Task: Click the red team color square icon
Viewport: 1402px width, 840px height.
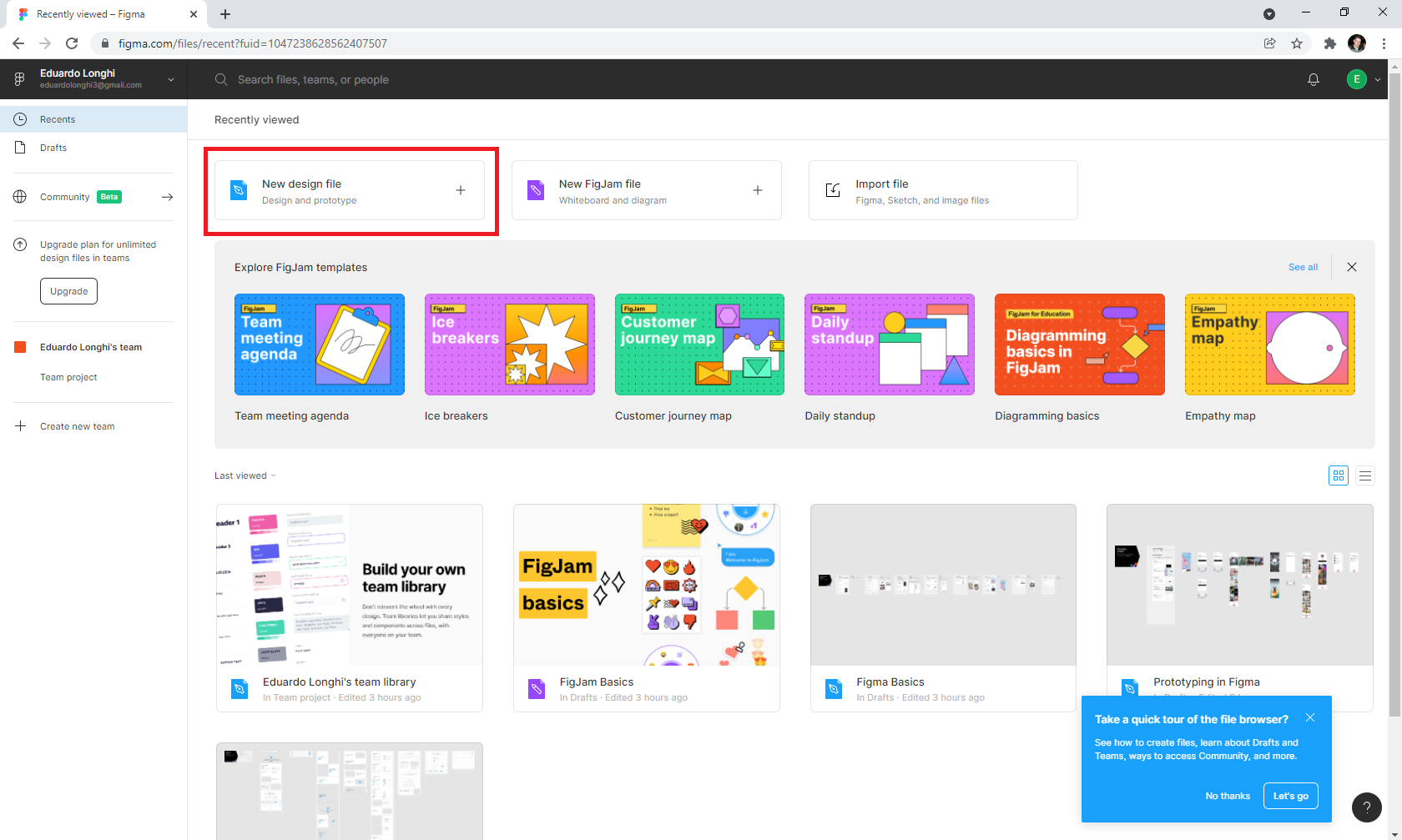Action: point(20,347)
